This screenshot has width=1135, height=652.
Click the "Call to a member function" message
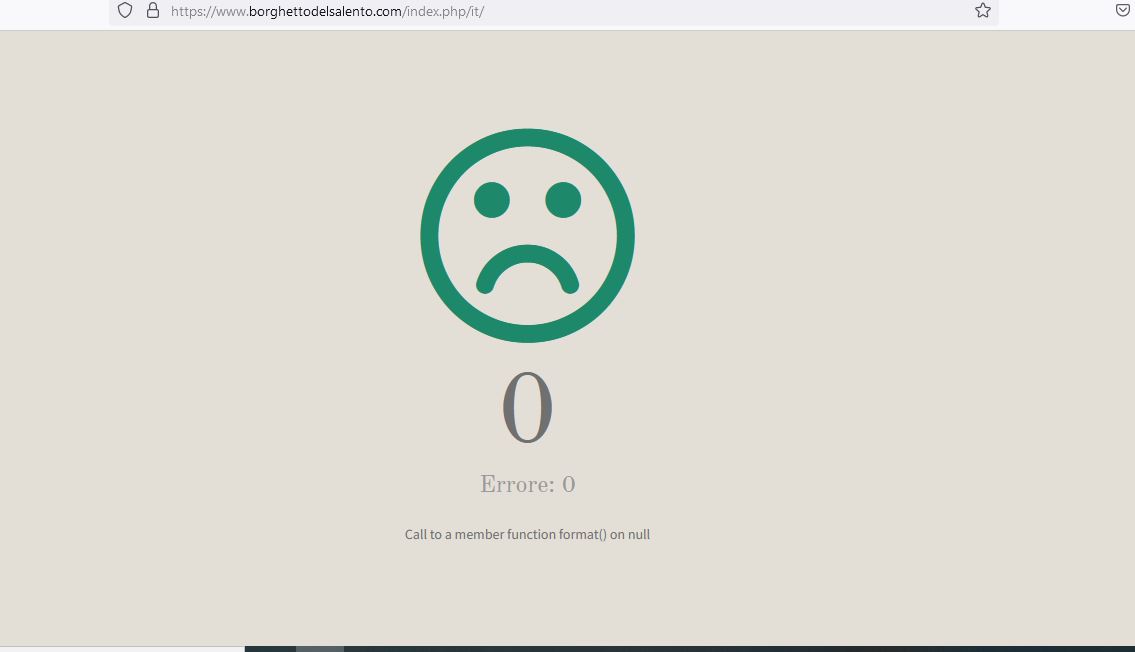click(x=480, y=535)
